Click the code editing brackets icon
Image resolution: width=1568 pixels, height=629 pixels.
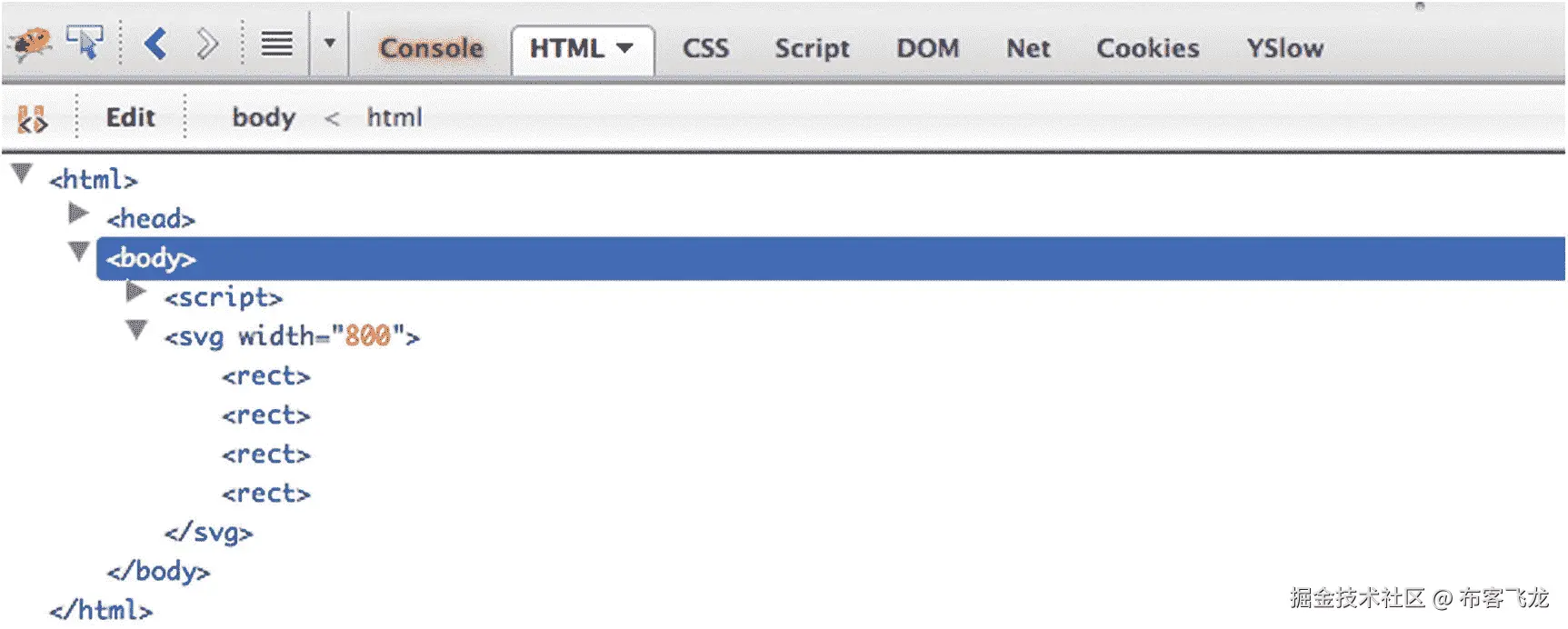point(32,118)
